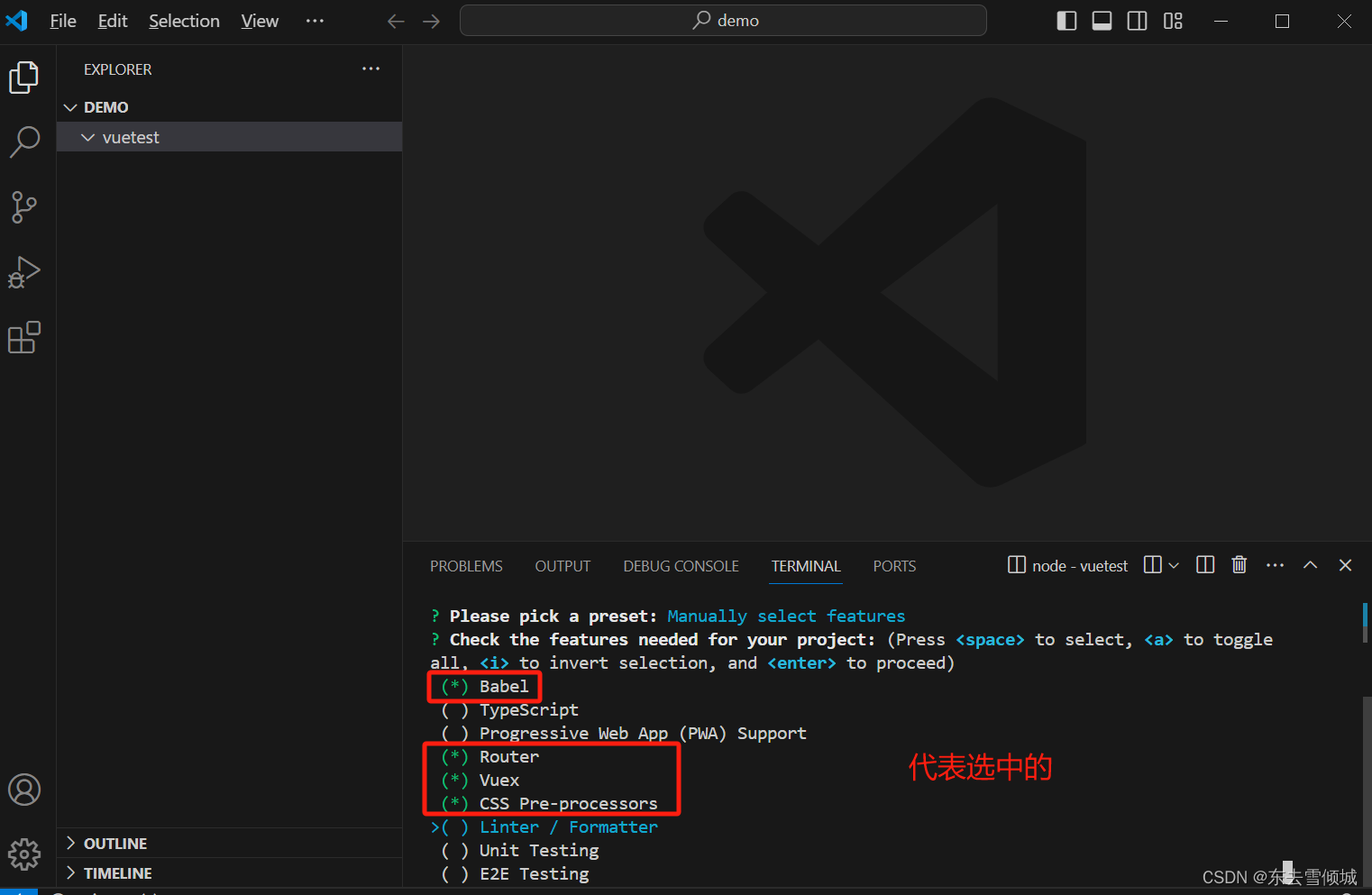Open the Accounts menu
Screen dimensions: 1372x895
(x=24, y=790)
